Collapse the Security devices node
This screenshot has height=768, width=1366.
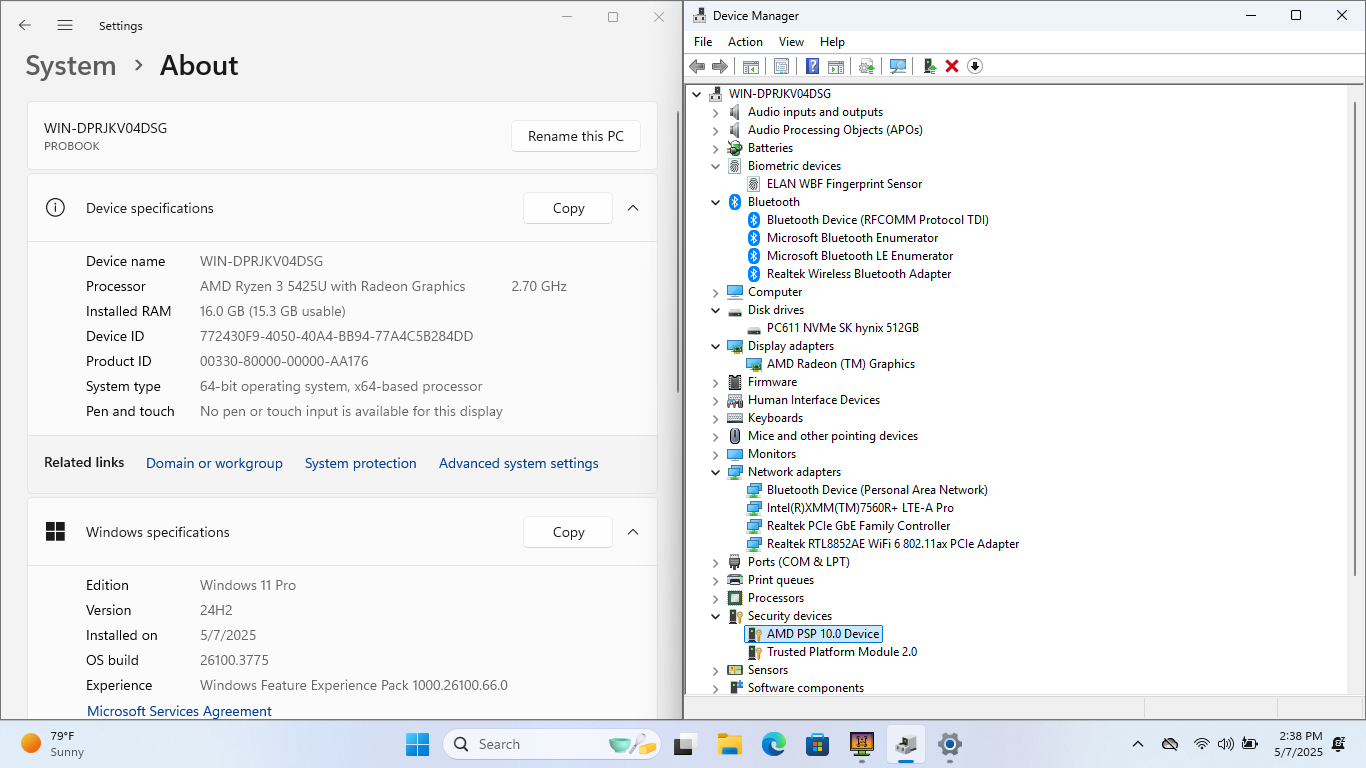click(x=715, y=616)
